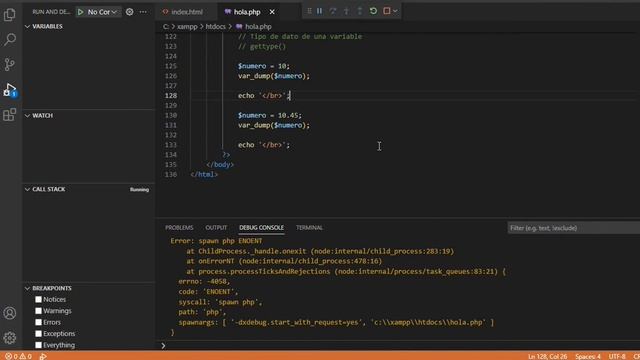Image resolution: width=640 pixels, height=360 pixels.
Task: Select the Debug Console tab
Action: coord(261,227)
